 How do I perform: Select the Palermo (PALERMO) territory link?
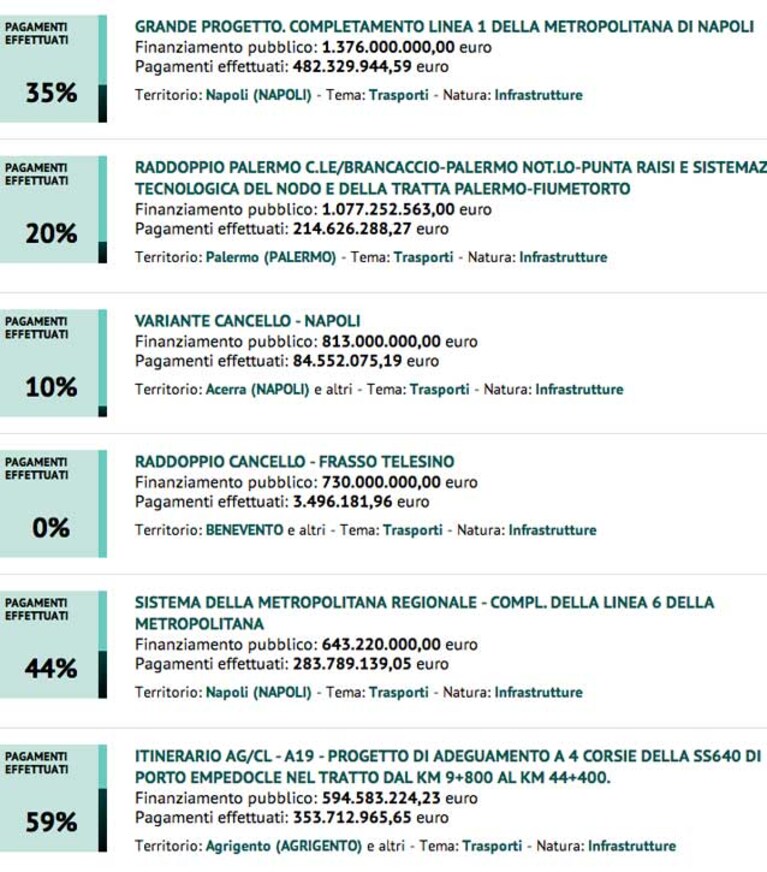(271, 257)
